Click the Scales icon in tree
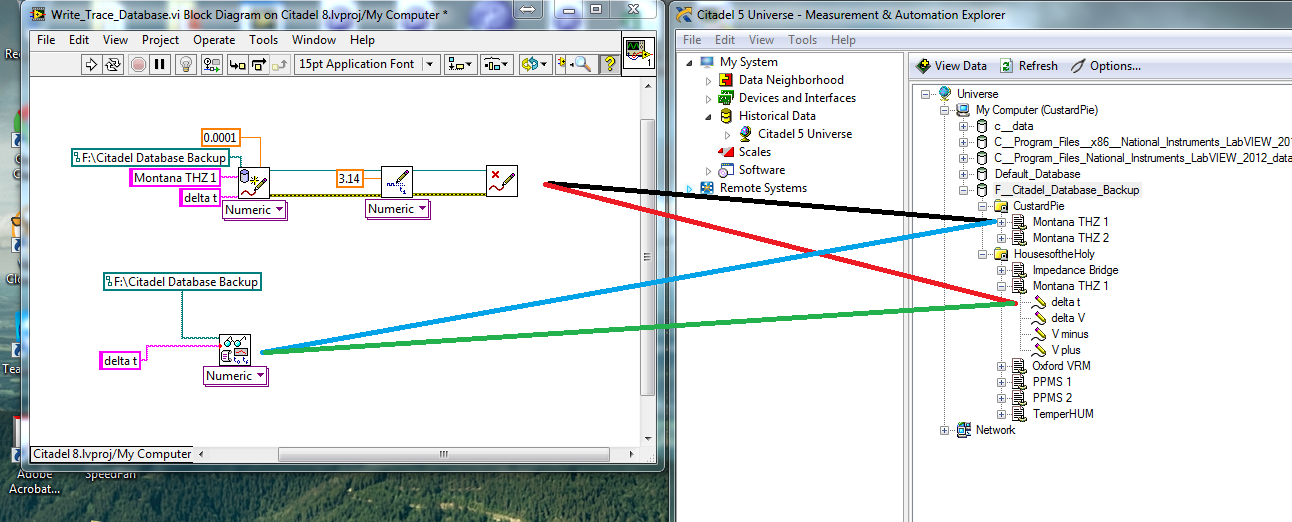1292x522 pixels. pos(727,152)
